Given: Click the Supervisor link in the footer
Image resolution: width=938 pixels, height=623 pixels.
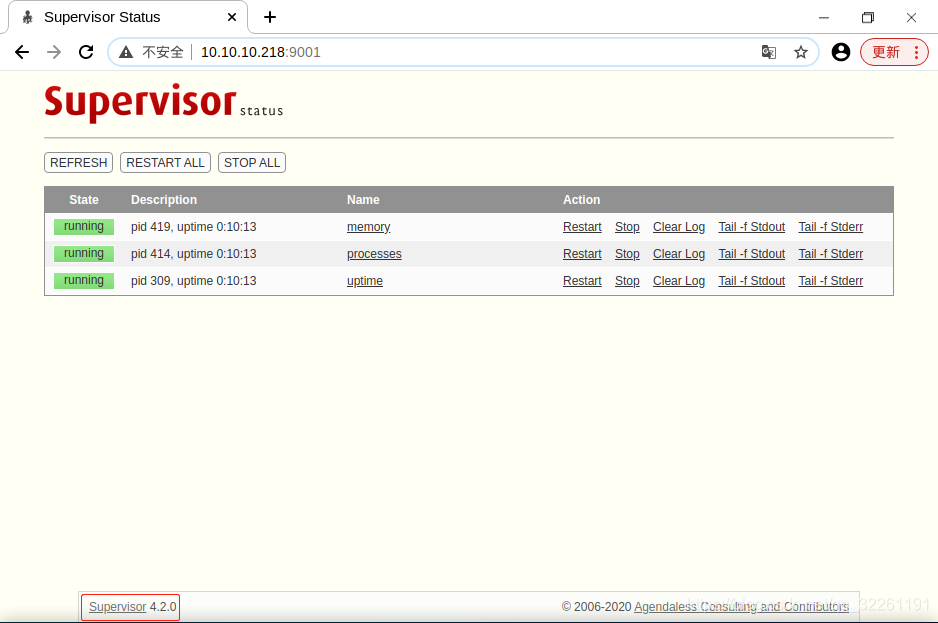Looking at the screenshot, I should click(117, 607).
